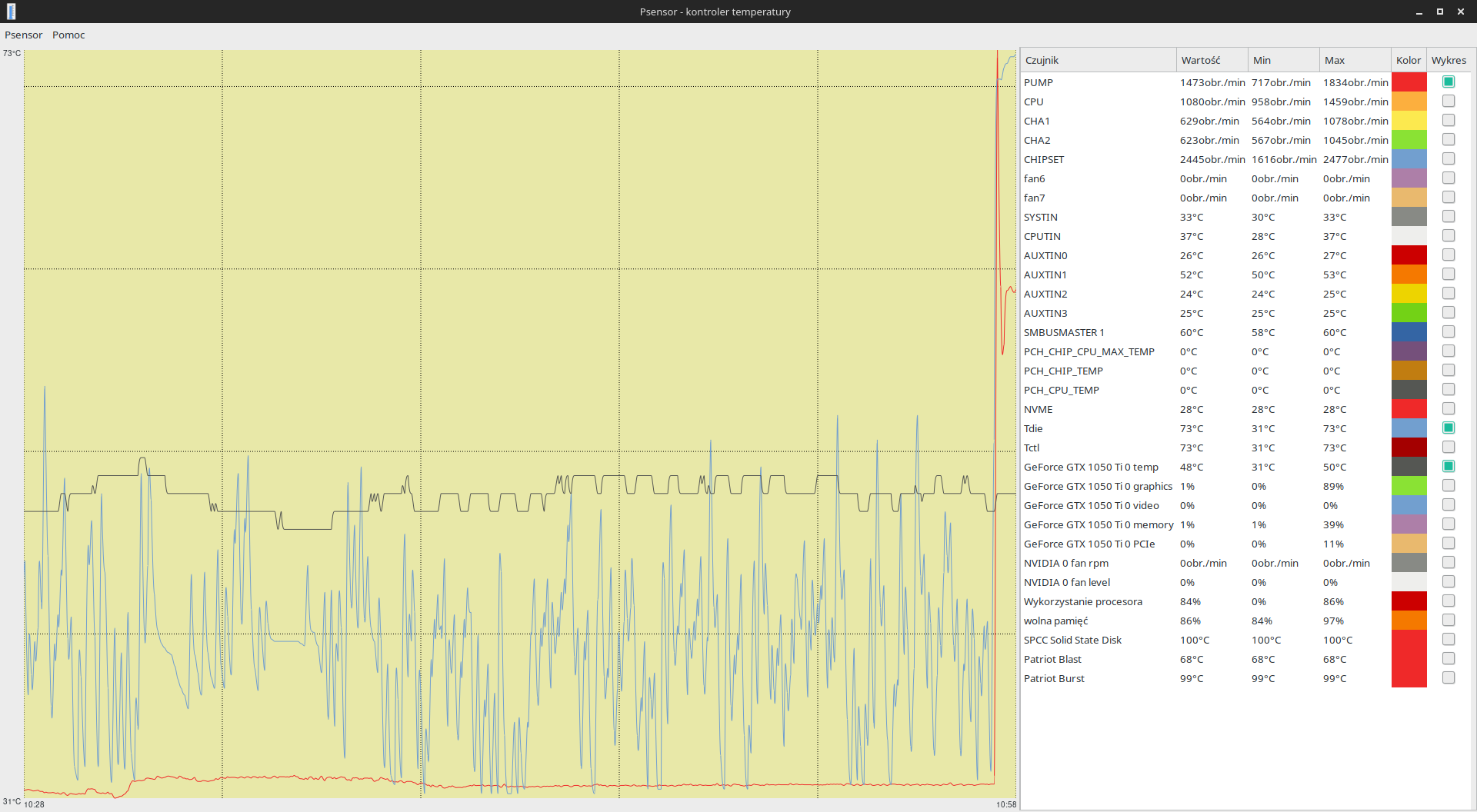
Task: Select the PCH_CHIP_CPU_MAX_TEMP sensor
Action: 1089,351
